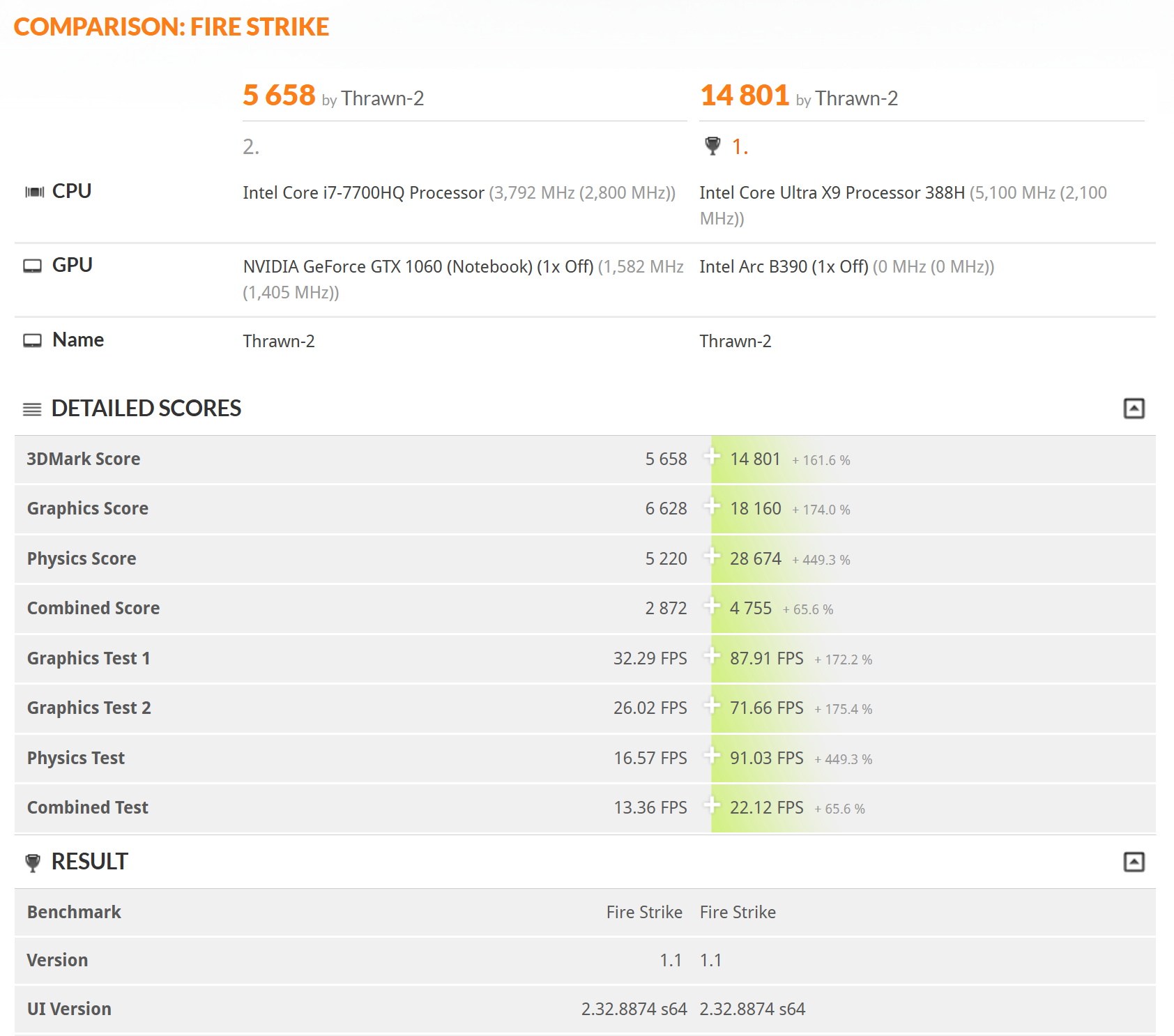
Task: Collapse the Result section
Action: [1134, 862]
